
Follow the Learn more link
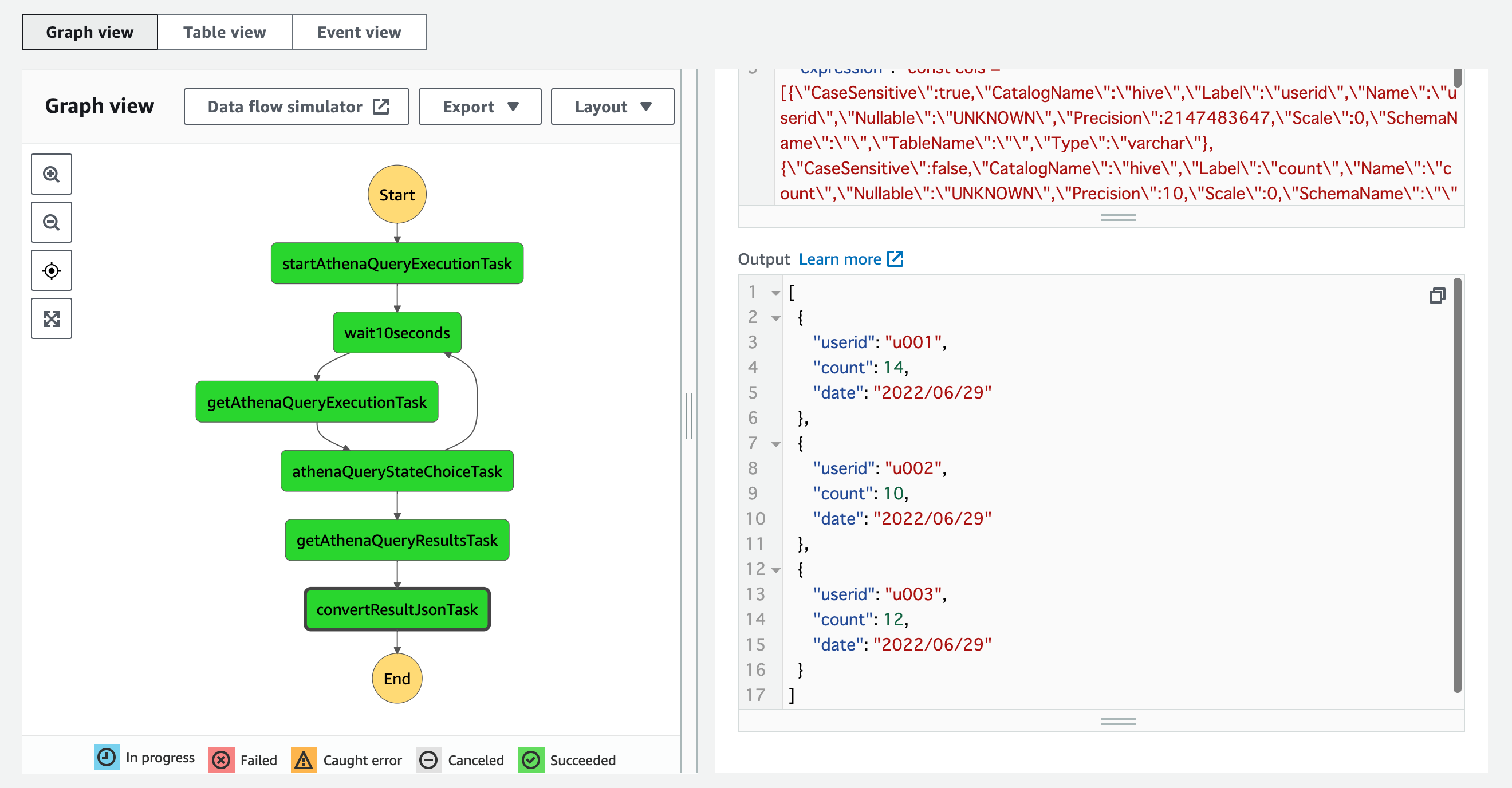(840, 259)
